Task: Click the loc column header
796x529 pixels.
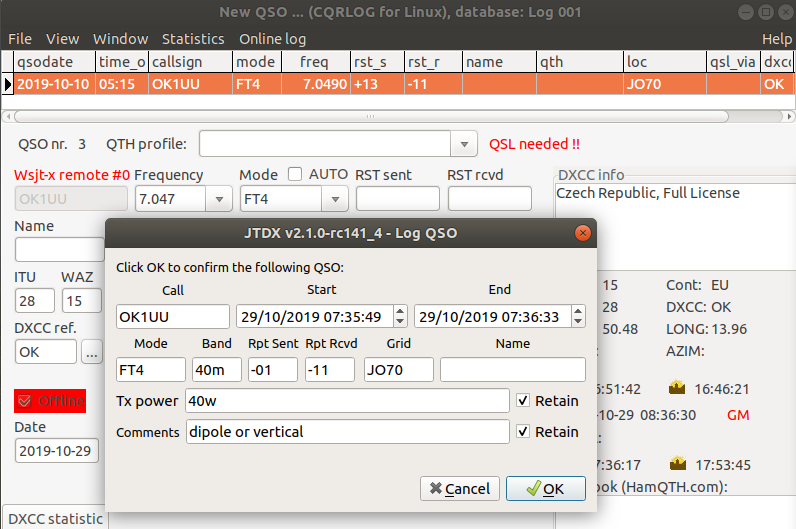Action: (x=665, y=62)
